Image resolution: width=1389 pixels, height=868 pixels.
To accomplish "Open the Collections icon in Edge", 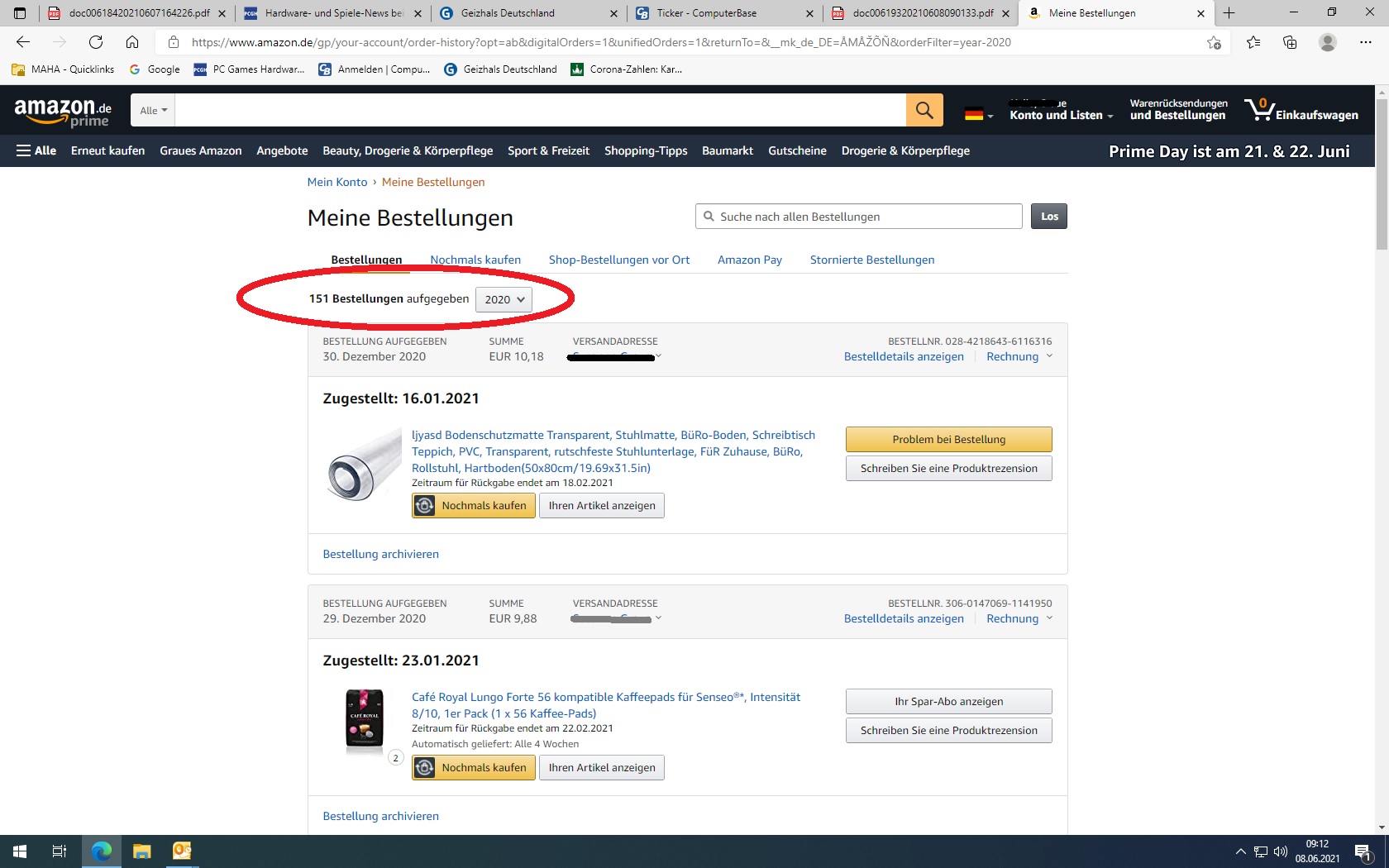I will 1290,42.
